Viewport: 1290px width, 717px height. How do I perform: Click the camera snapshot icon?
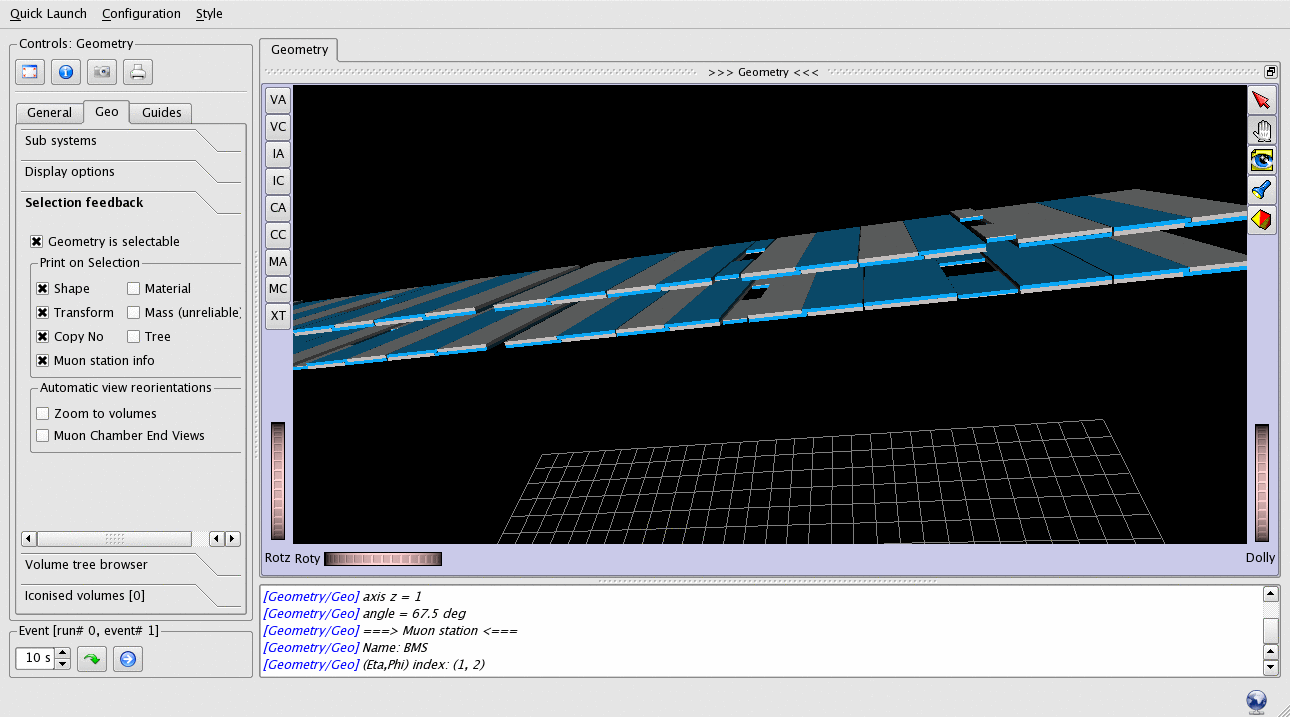coord(102,72)
